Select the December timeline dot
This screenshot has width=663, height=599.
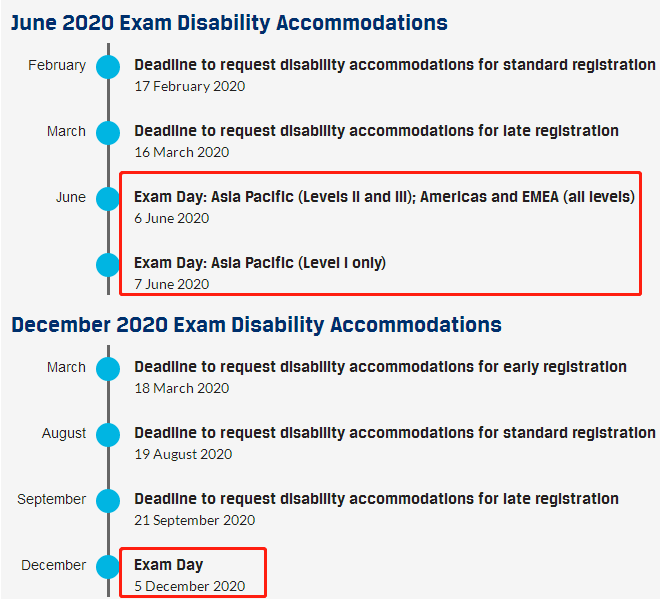(x=108, y=566)
